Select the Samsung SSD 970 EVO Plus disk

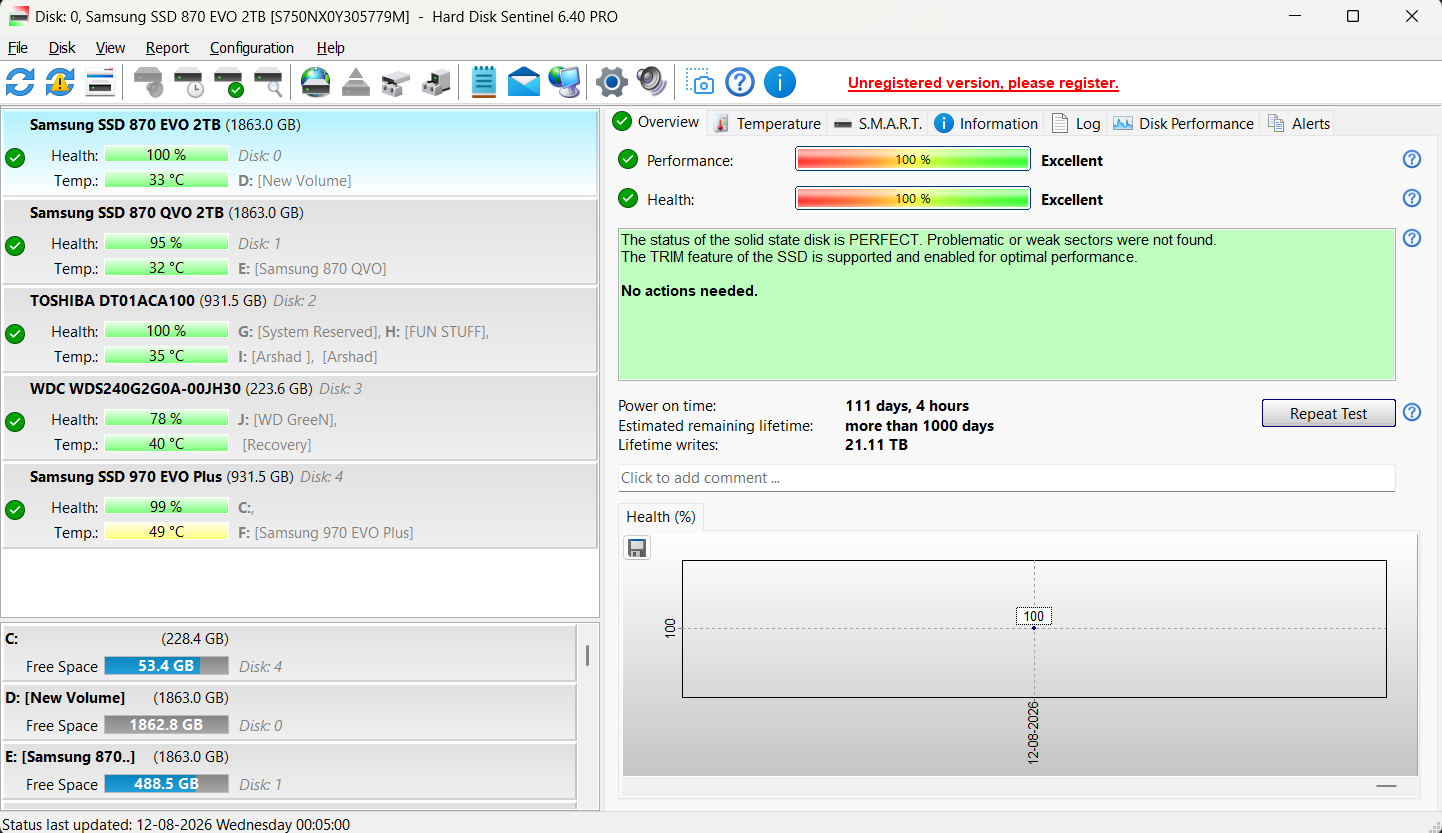point(299,505)
